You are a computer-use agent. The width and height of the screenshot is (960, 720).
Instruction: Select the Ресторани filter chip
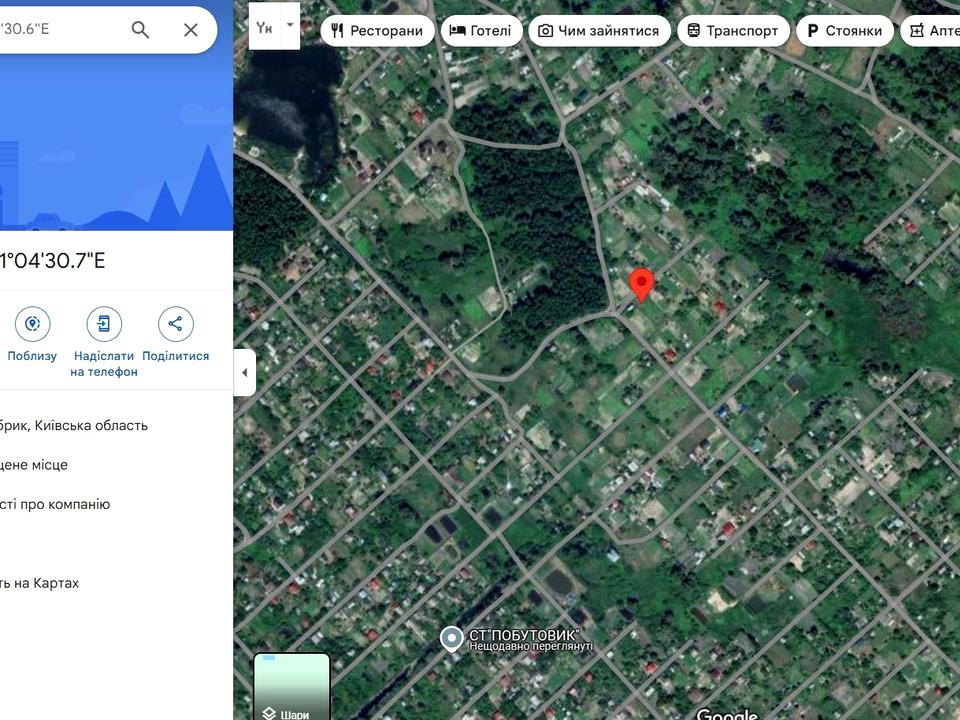click(x=377, y=31)
